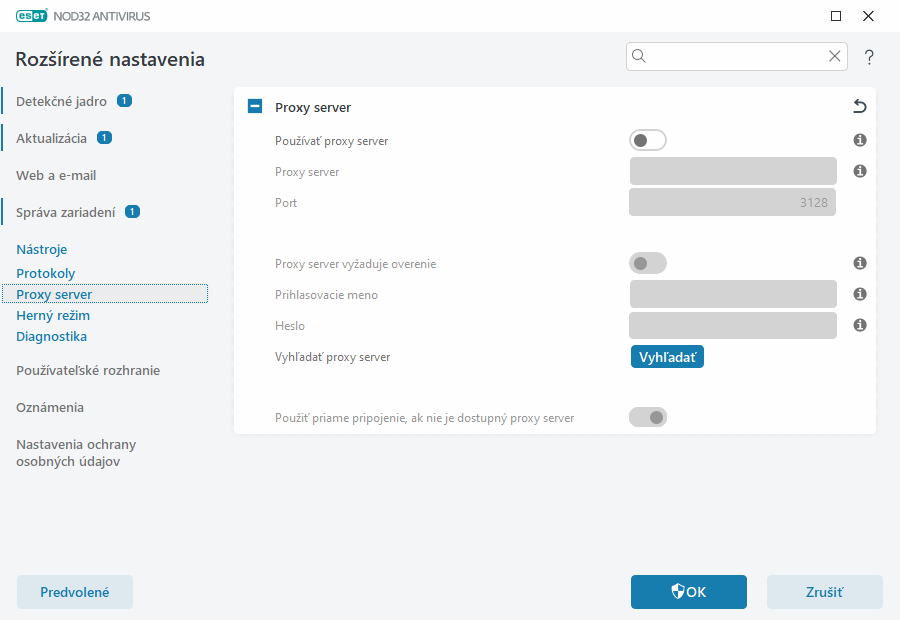Toggle Použiť priame pripojenie switch
The height and width of the screenshot is (620, 900).
point(648,417)
